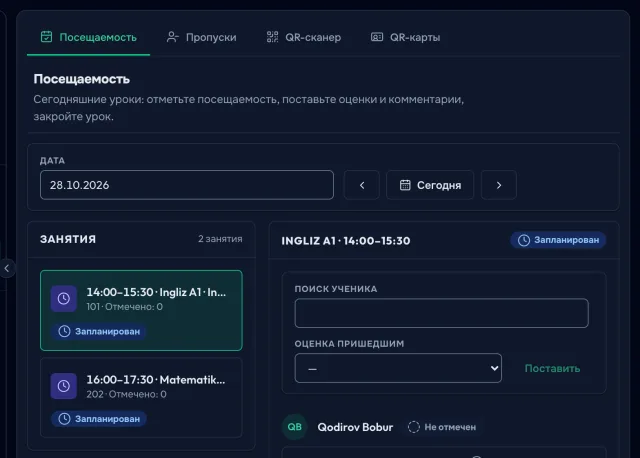Click the Запланирован badge on the Ingliz A1 card
This screenshot has height=458, width=640.
click(99, 331)
